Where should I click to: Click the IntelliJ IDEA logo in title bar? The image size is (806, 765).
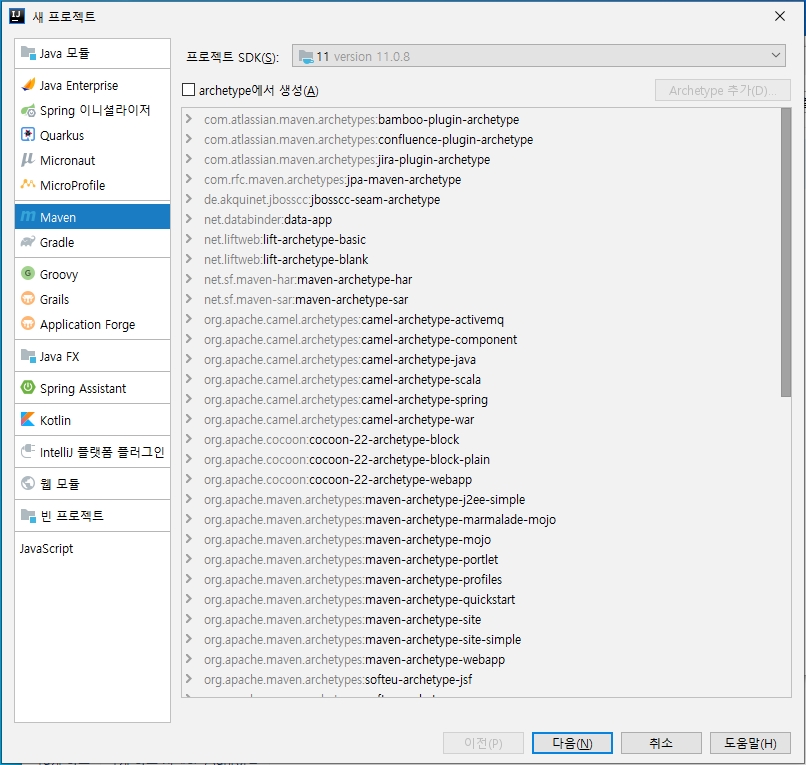tap(17, 16)
